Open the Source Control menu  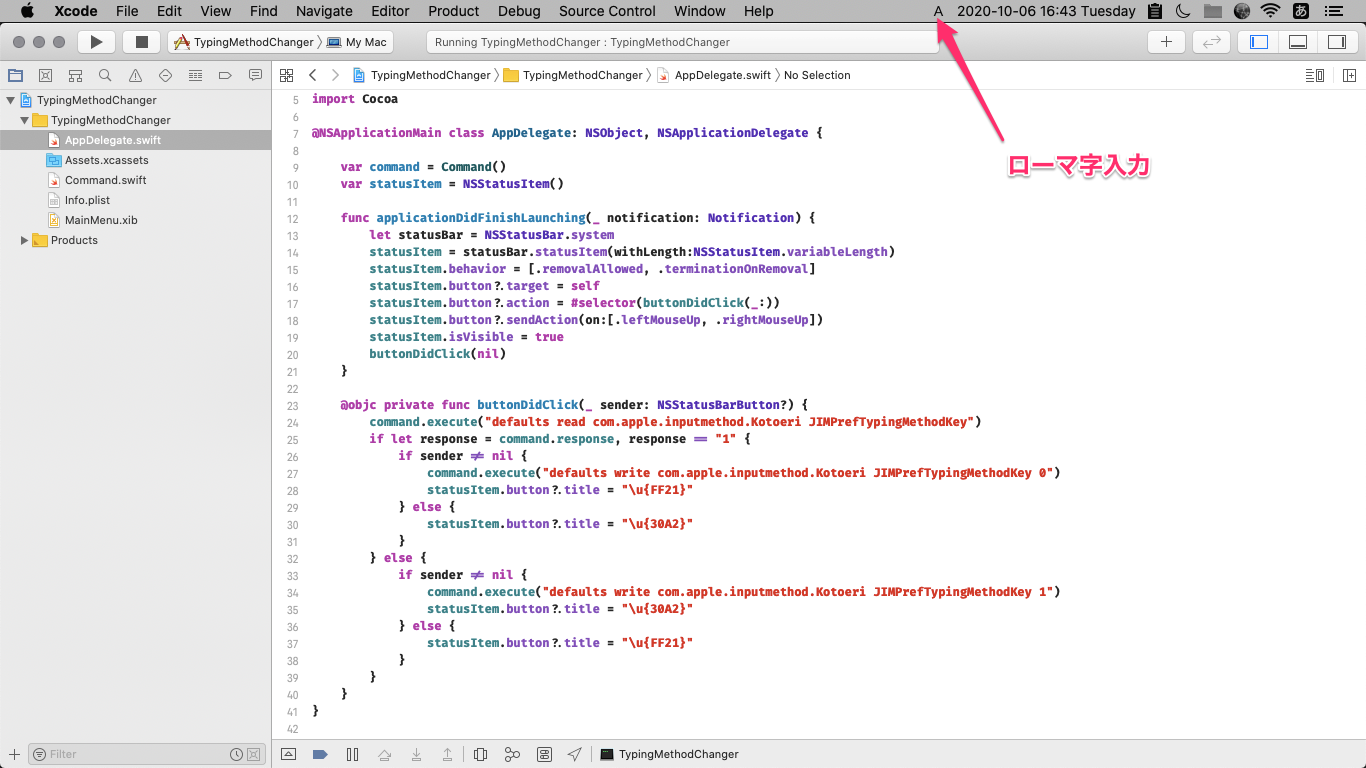(x=607, y=11)
